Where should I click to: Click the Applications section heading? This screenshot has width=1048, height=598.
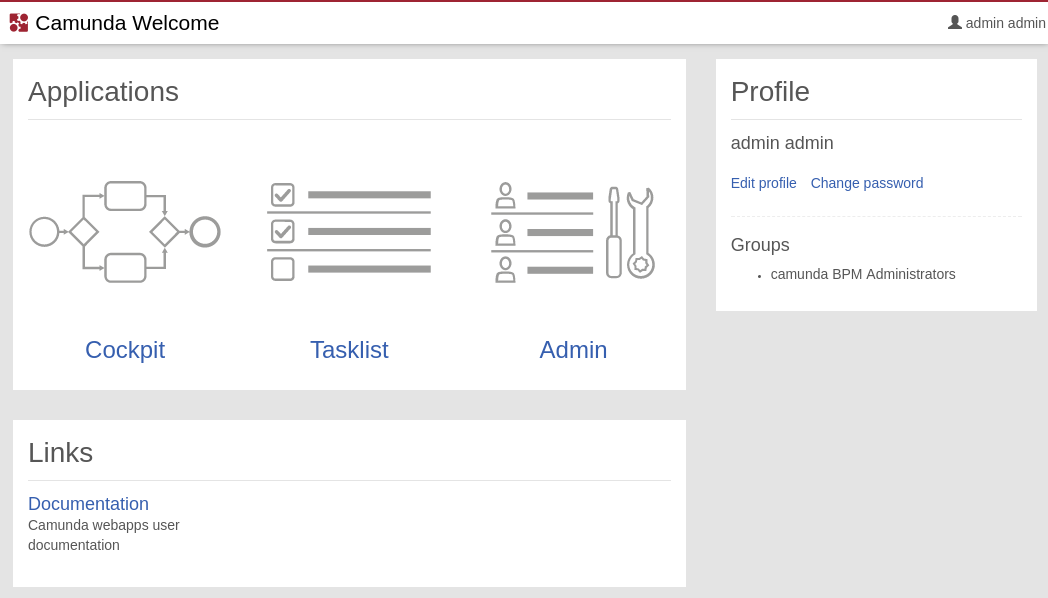(103, 92)
